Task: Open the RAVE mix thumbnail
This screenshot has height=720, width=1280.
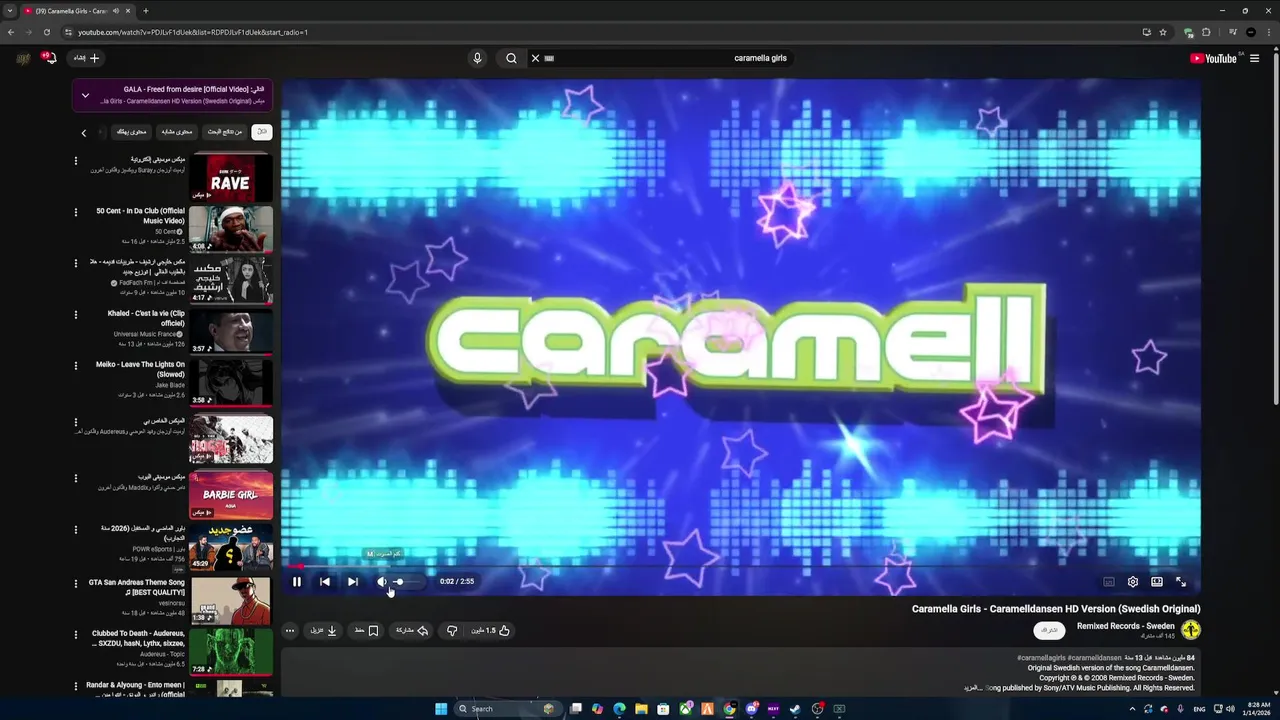Action: click(x=231, y=178)
